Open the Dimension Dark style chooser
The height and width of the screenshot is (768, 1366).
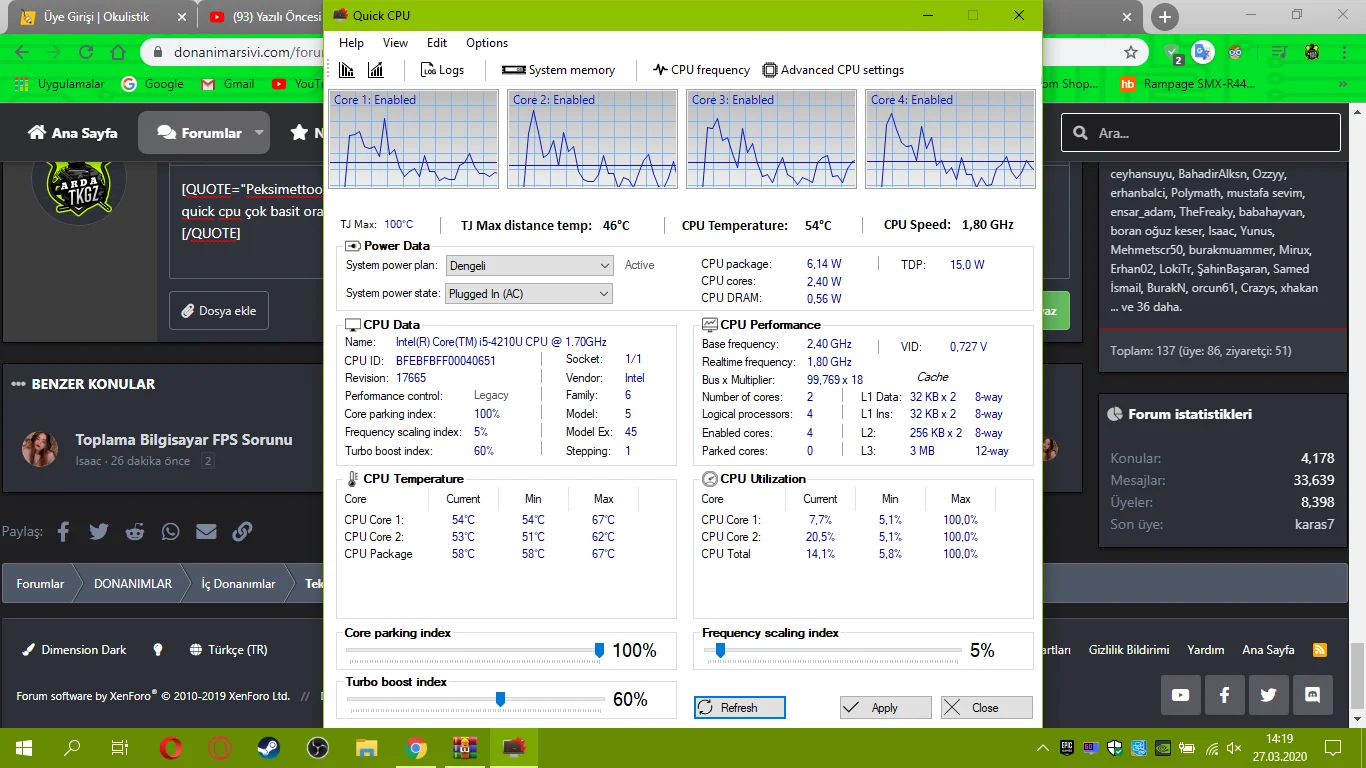(x=74, y=650)
